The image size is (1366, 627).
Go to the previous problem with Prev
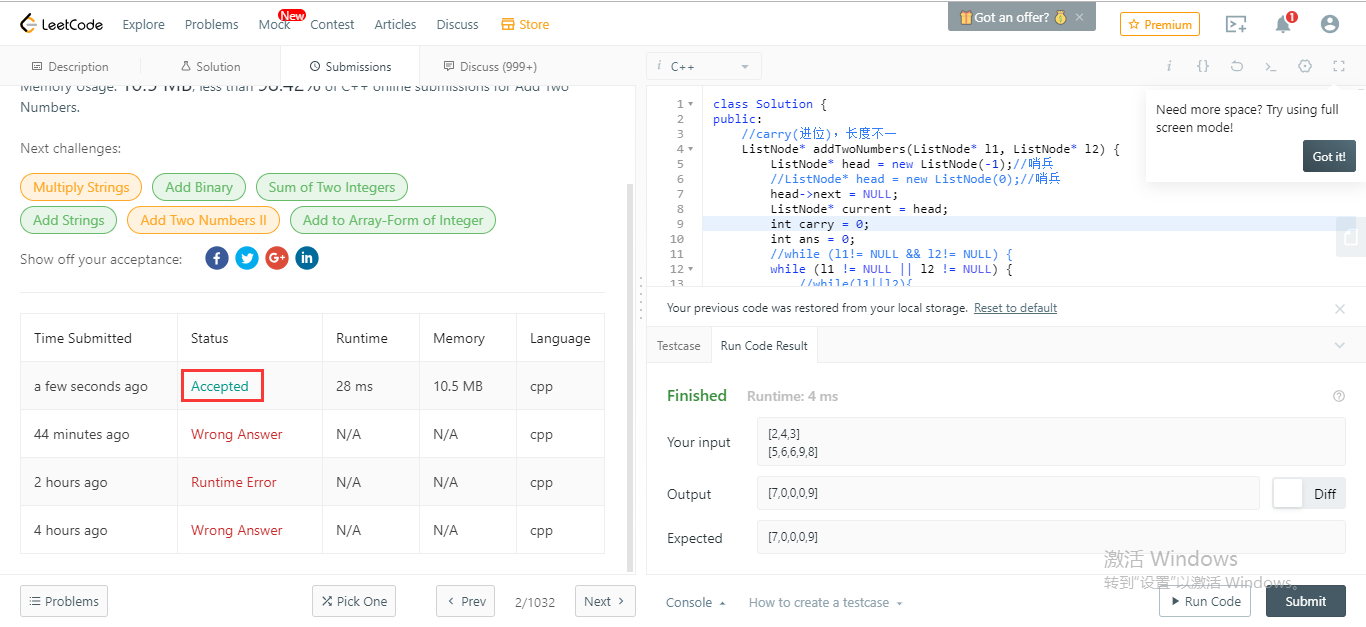click(x=466, y=601)
